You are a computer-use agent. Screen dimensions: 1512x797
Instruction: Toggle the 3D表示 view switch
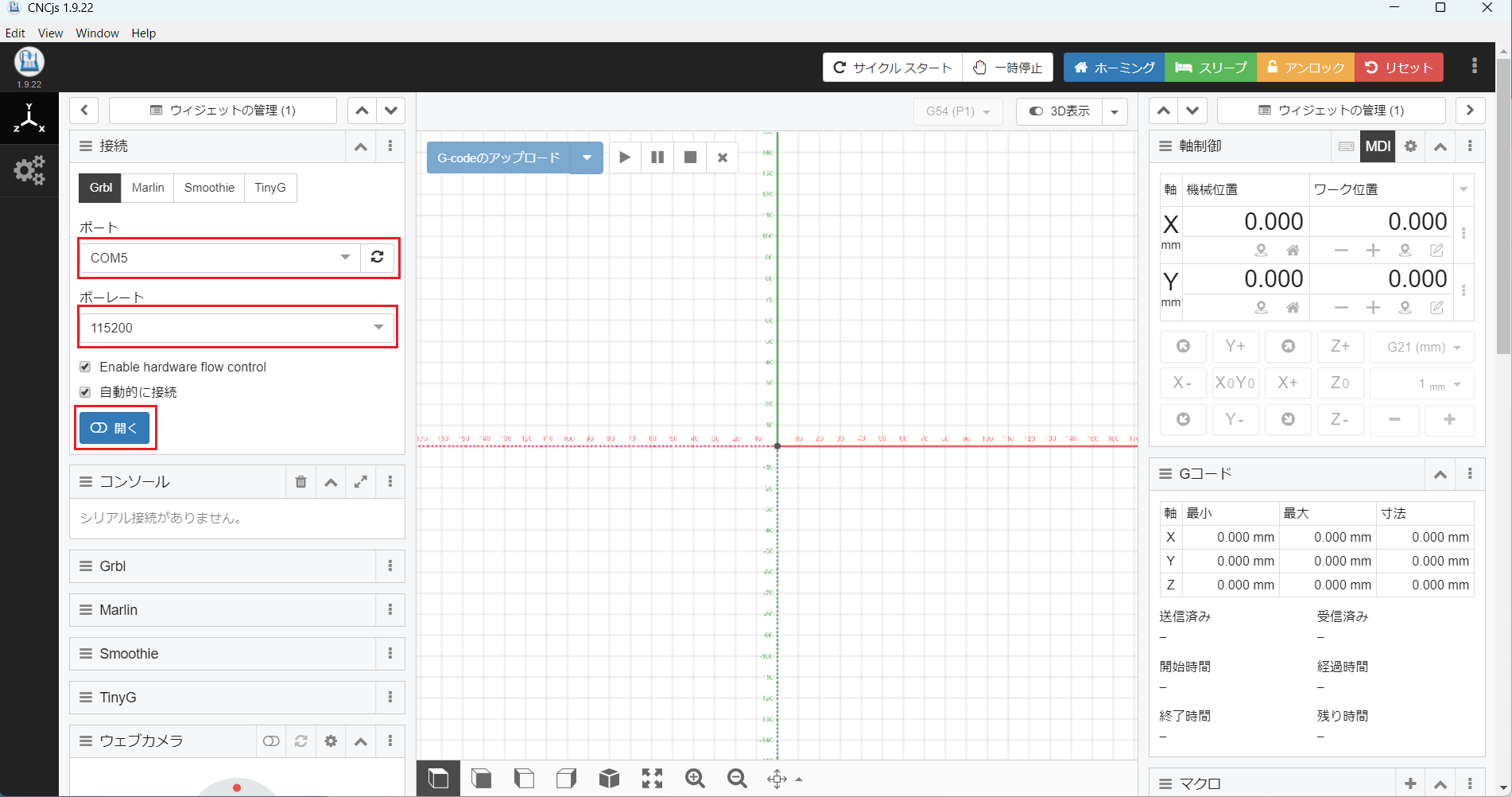pos(1059,111)
